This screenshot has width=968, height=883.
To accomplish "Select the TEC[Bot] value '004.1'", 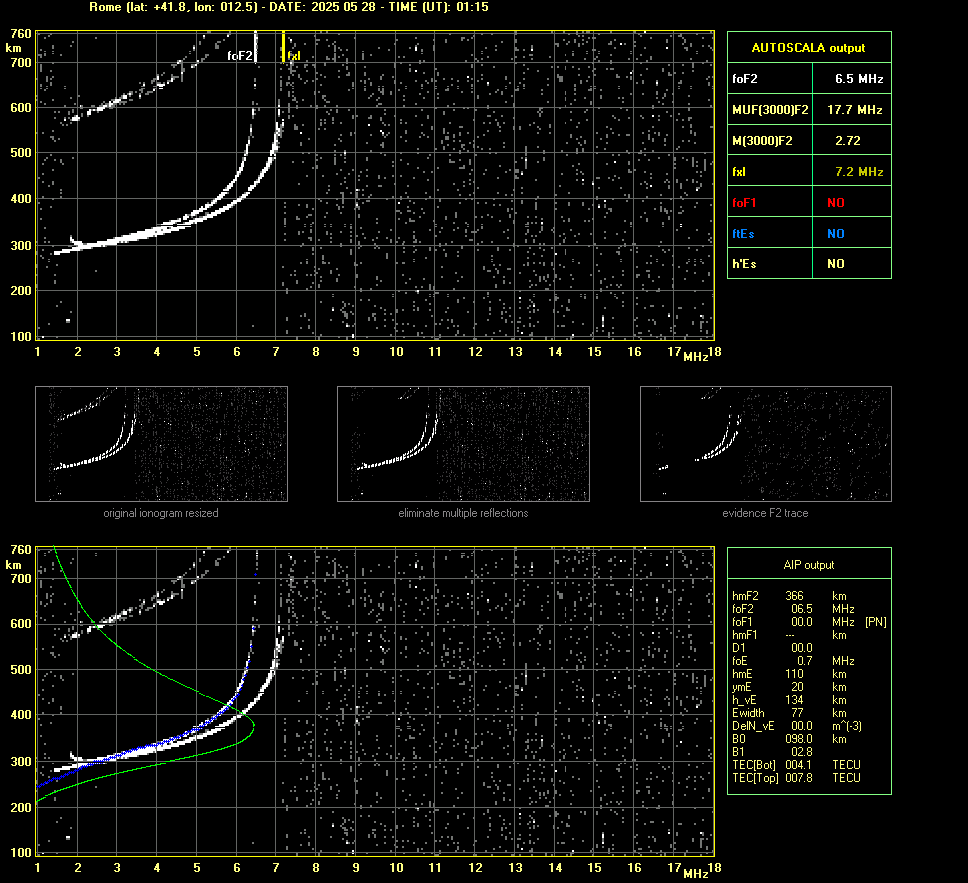I will tap(799, 764).
